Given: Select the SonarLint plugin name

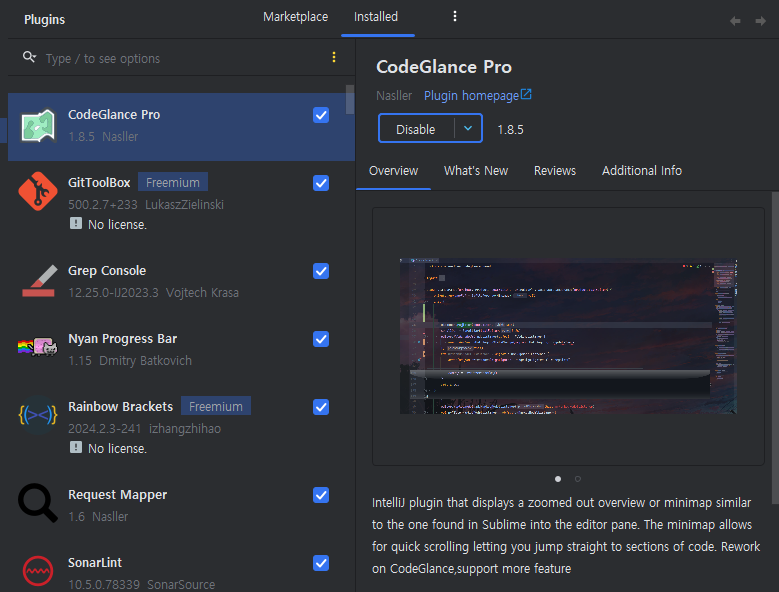Looking at the screenshot, I should point(95,563).
